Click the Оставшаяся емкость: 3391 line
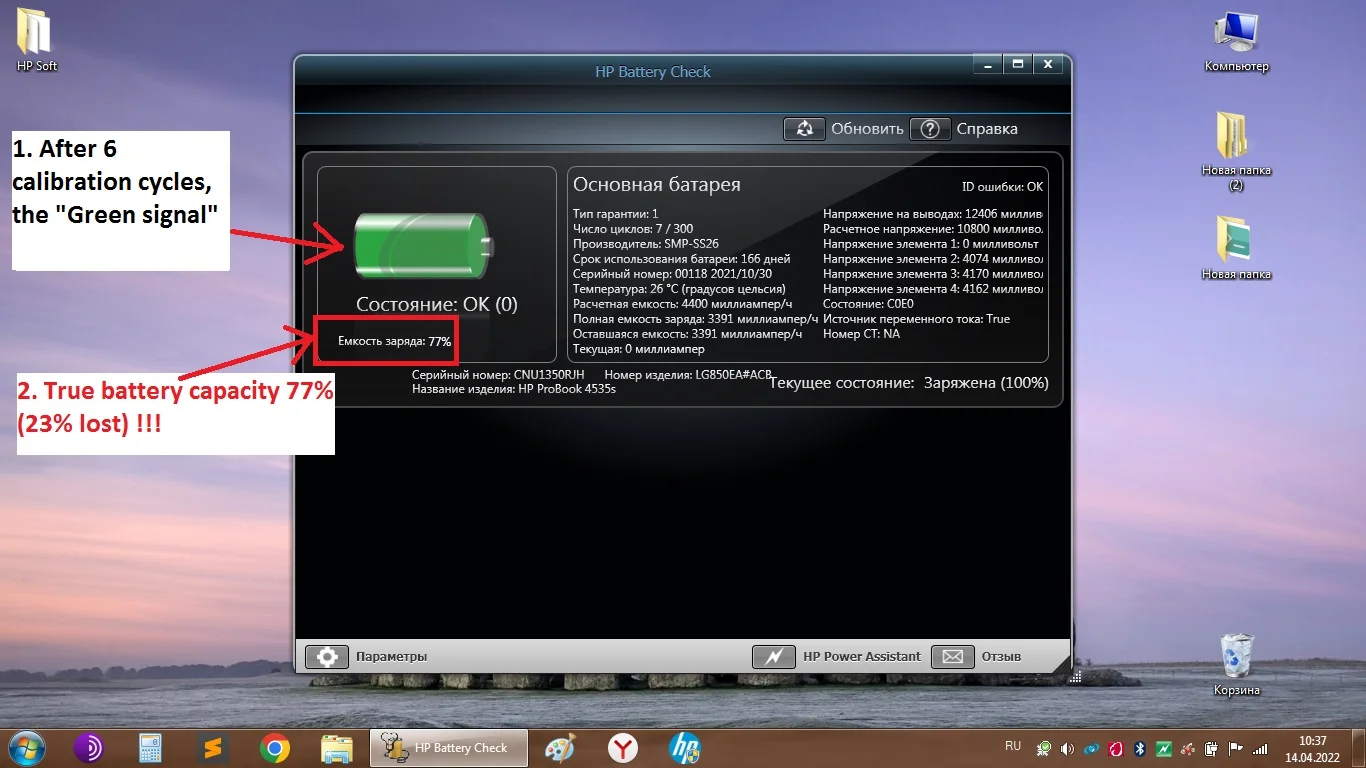This screenshot has width=1366, height=768. point(688,334)
